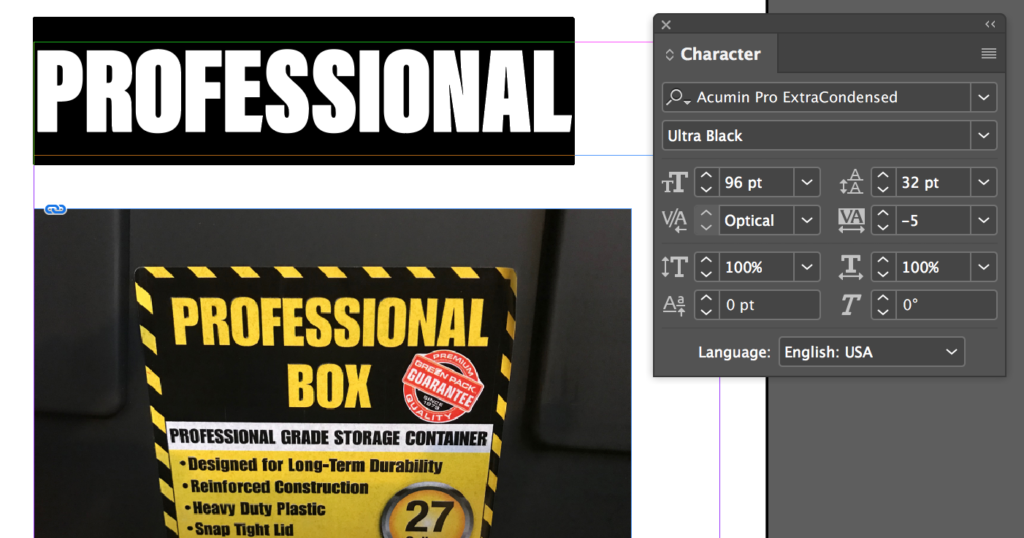Click the Optical kerning field
Viewport: 1024px width, 538px height.
pos(756,220)
